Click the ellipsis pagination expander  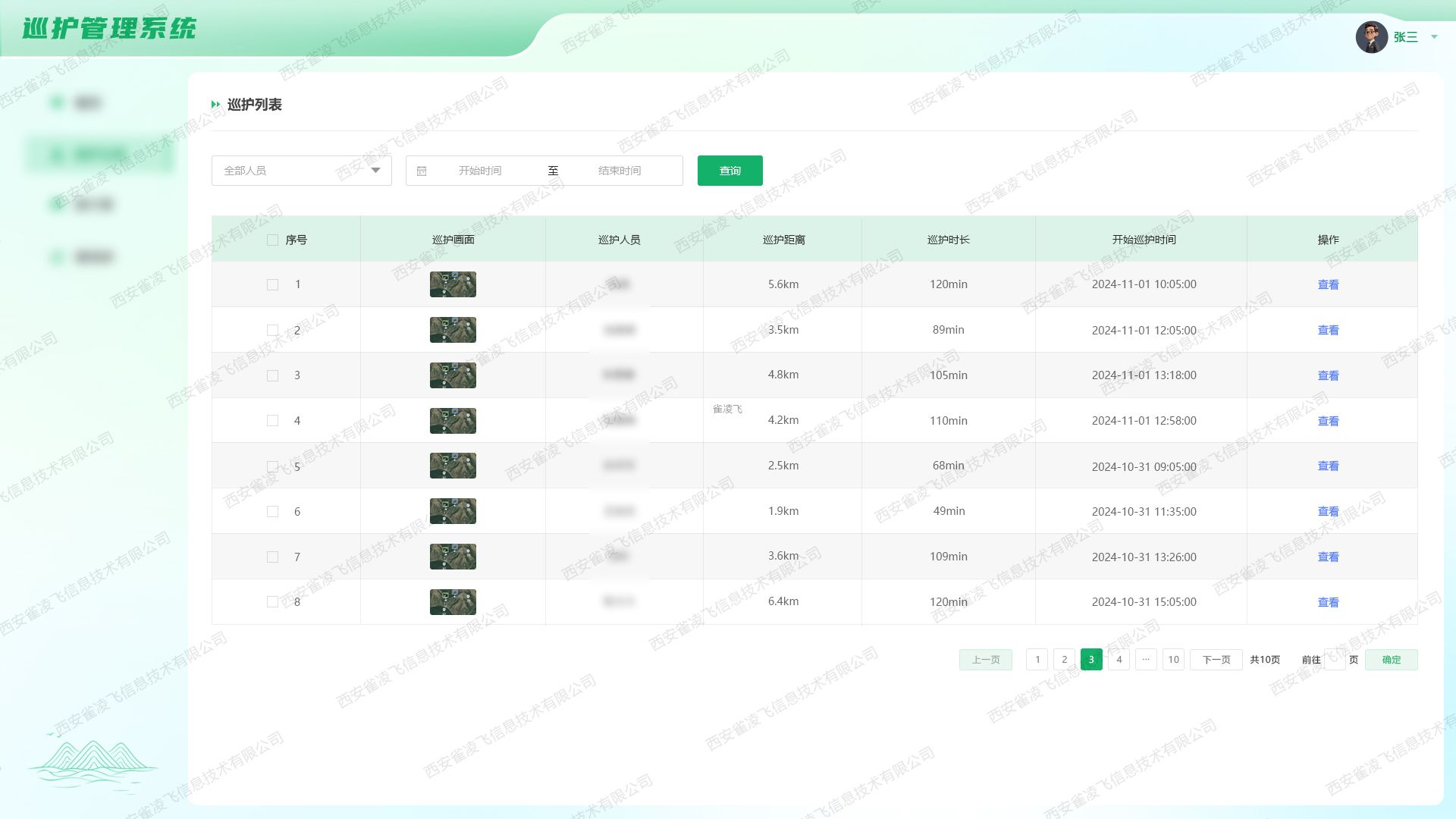click(x=1146, y=660)
